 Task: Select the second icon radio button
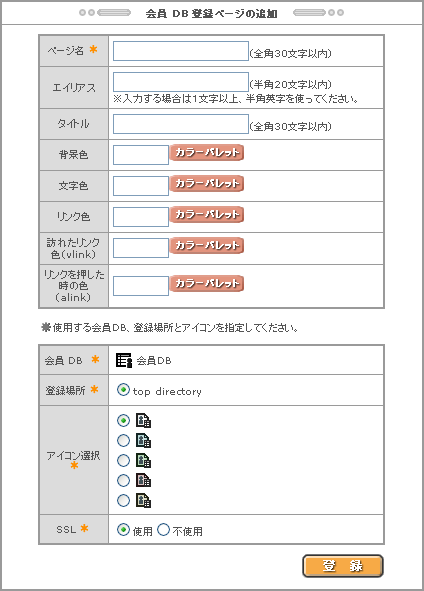123,440
